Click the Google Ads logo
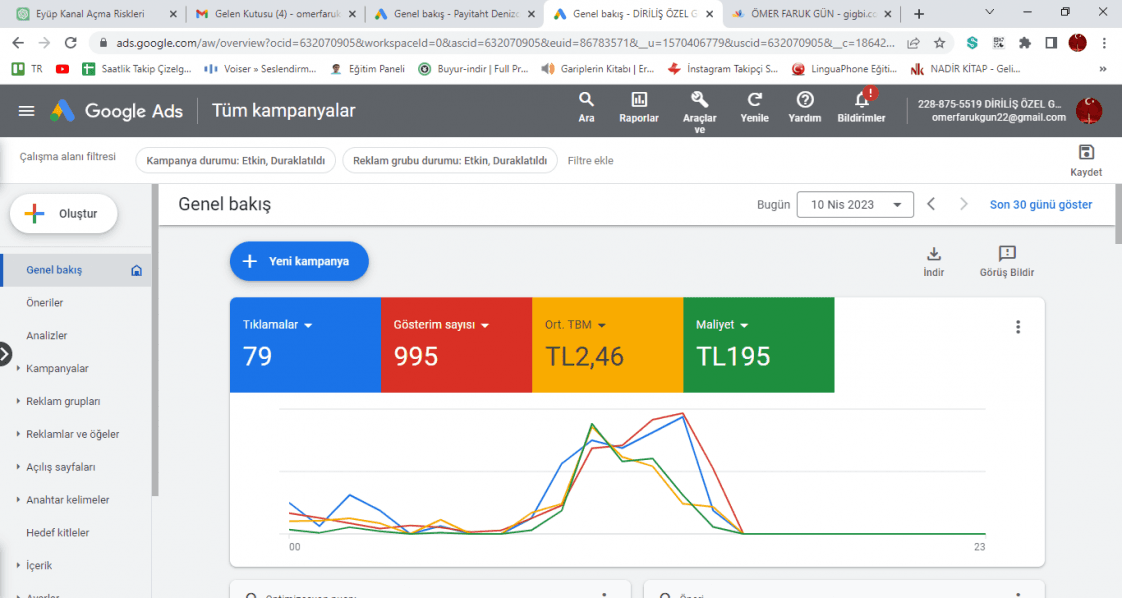This screenshot has width=1122, height=598. pyautogui.click(x=117, y=111)
